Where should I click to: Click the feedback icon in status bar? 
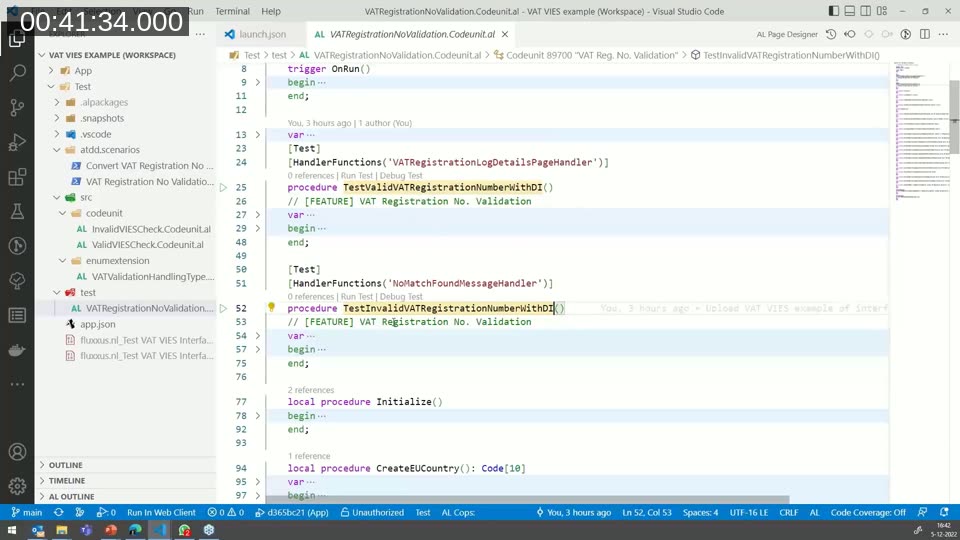(x=923, y=512)
